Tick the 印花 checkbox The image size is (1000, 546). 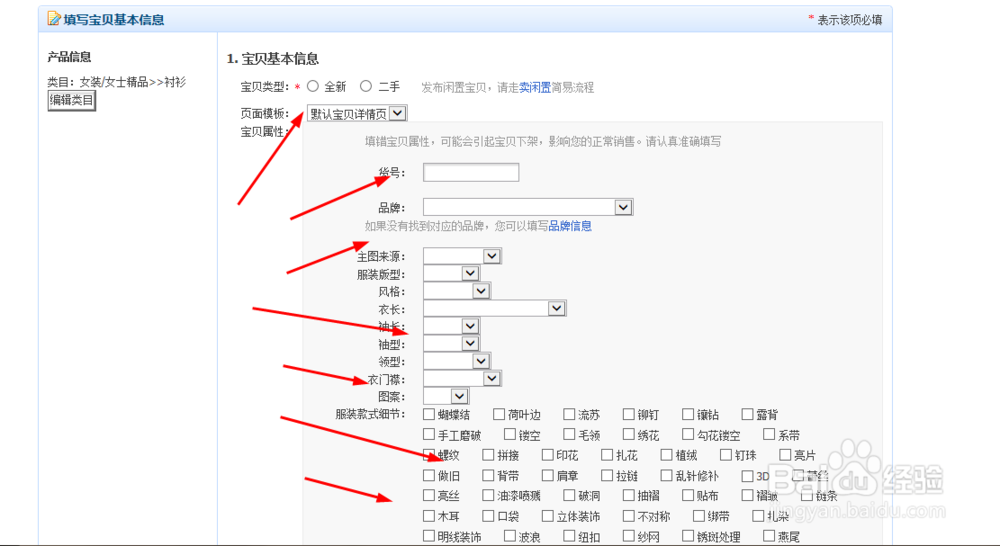(548, 455)
